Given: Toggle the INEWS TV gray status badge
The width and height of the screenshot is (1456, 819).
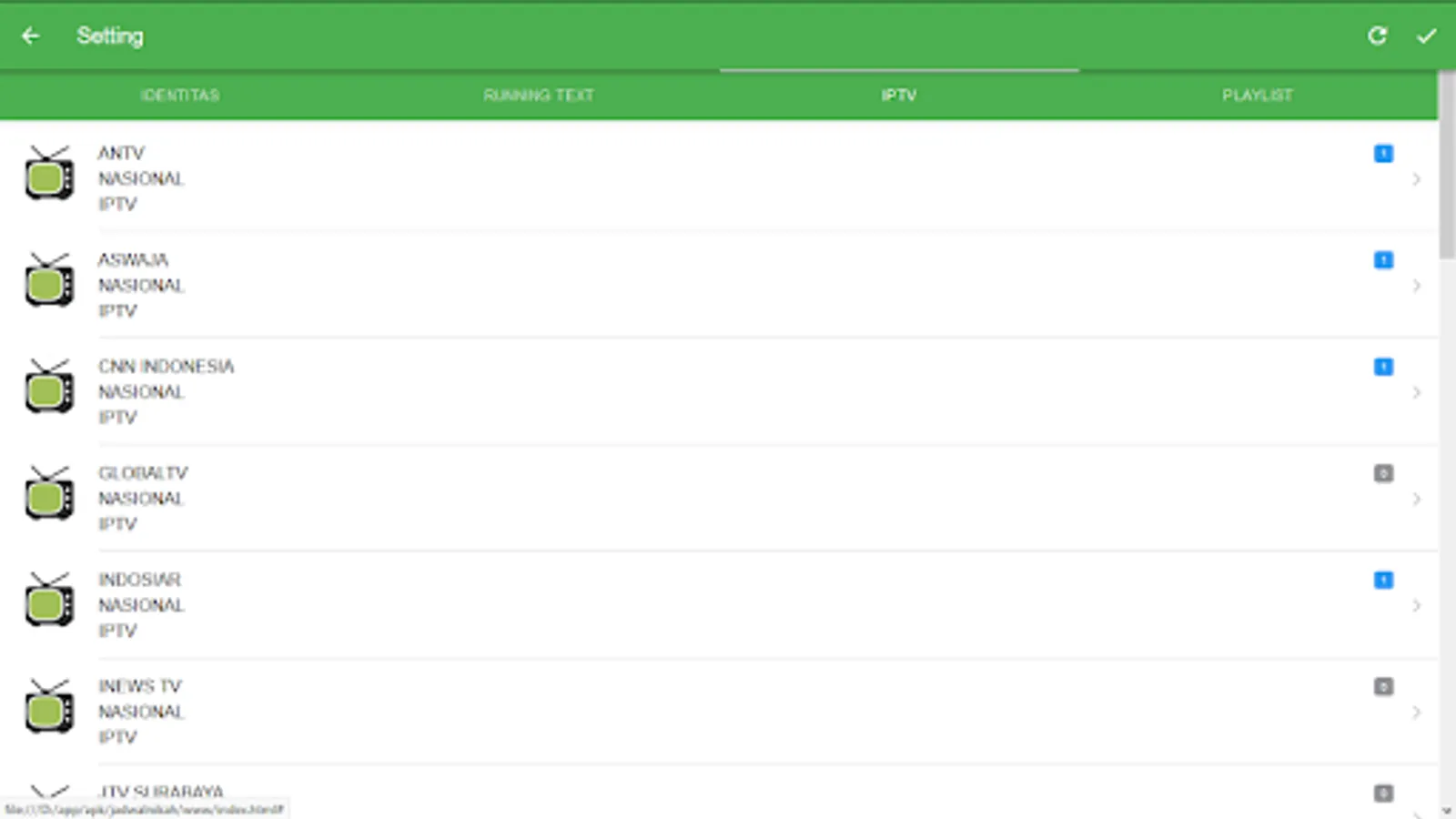Looking at the screenshot, I should point(1383,686).
